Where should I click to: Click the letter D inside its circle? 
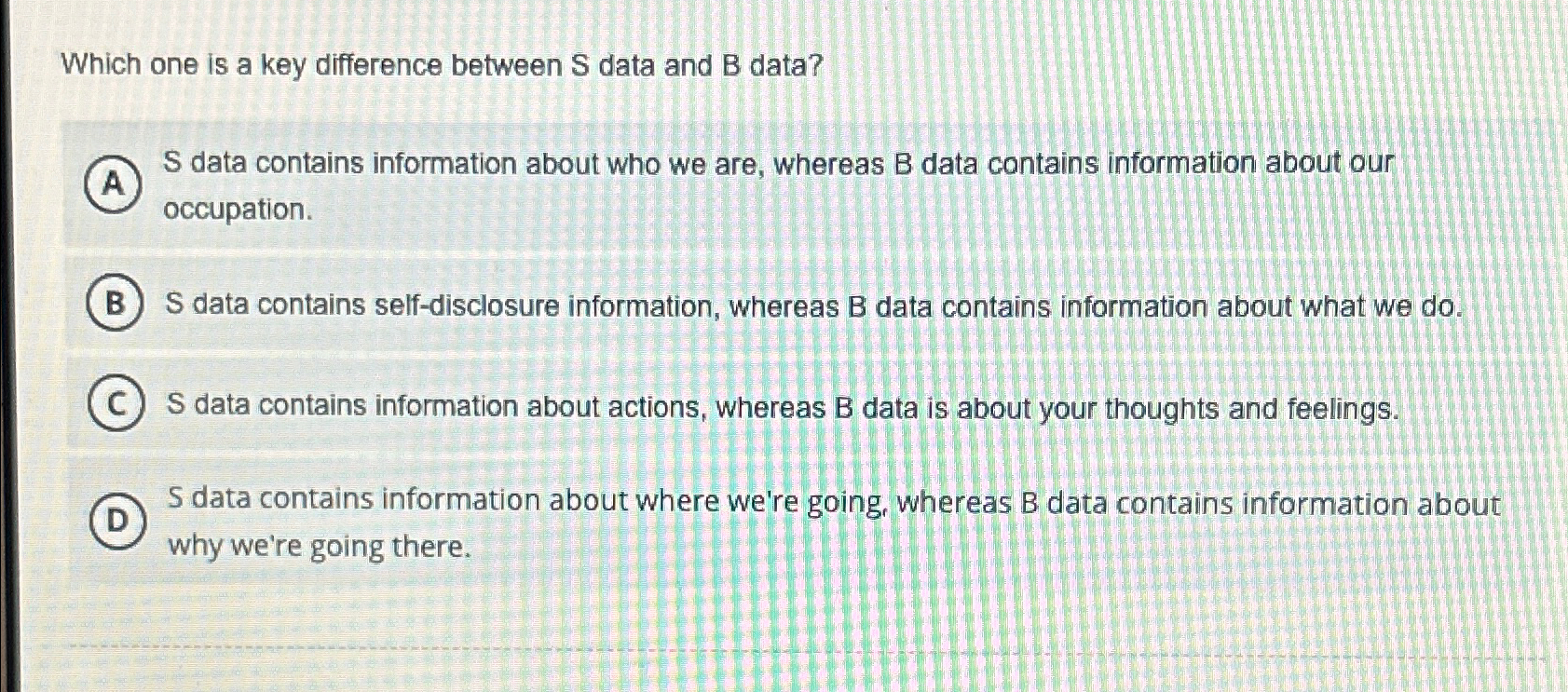click(117, 522)
